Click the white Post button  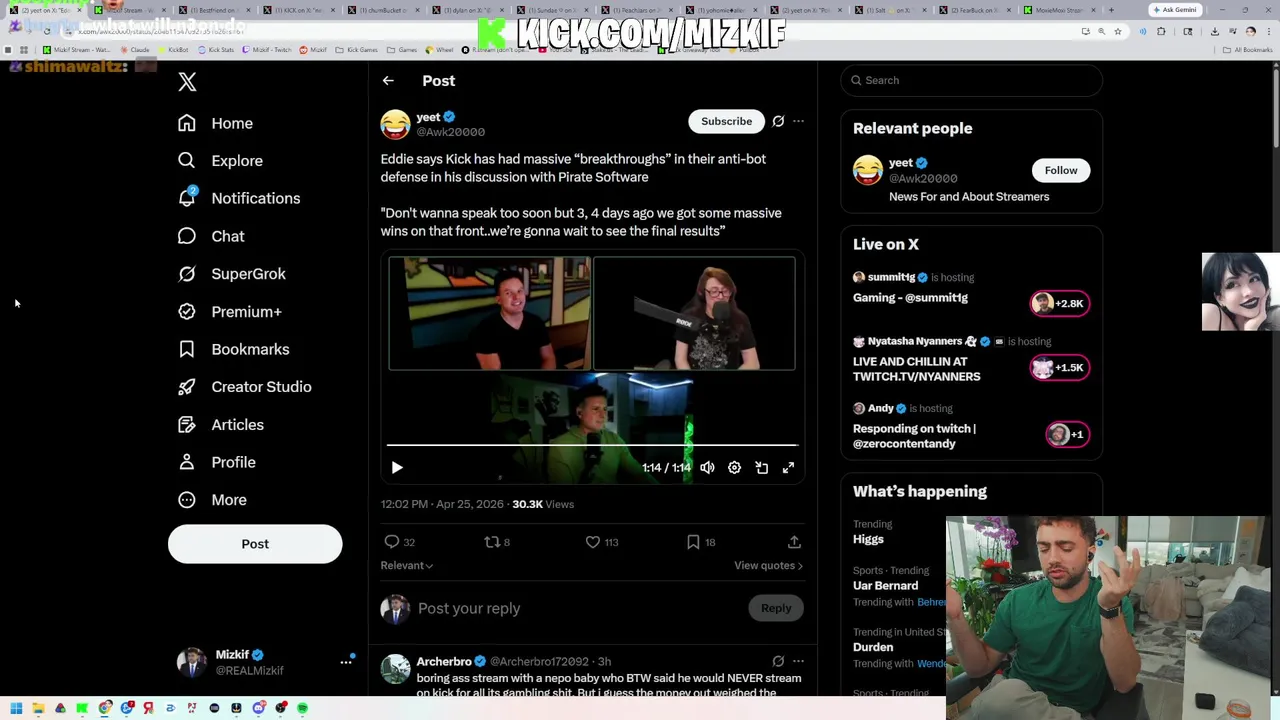(x=255, y=544)
